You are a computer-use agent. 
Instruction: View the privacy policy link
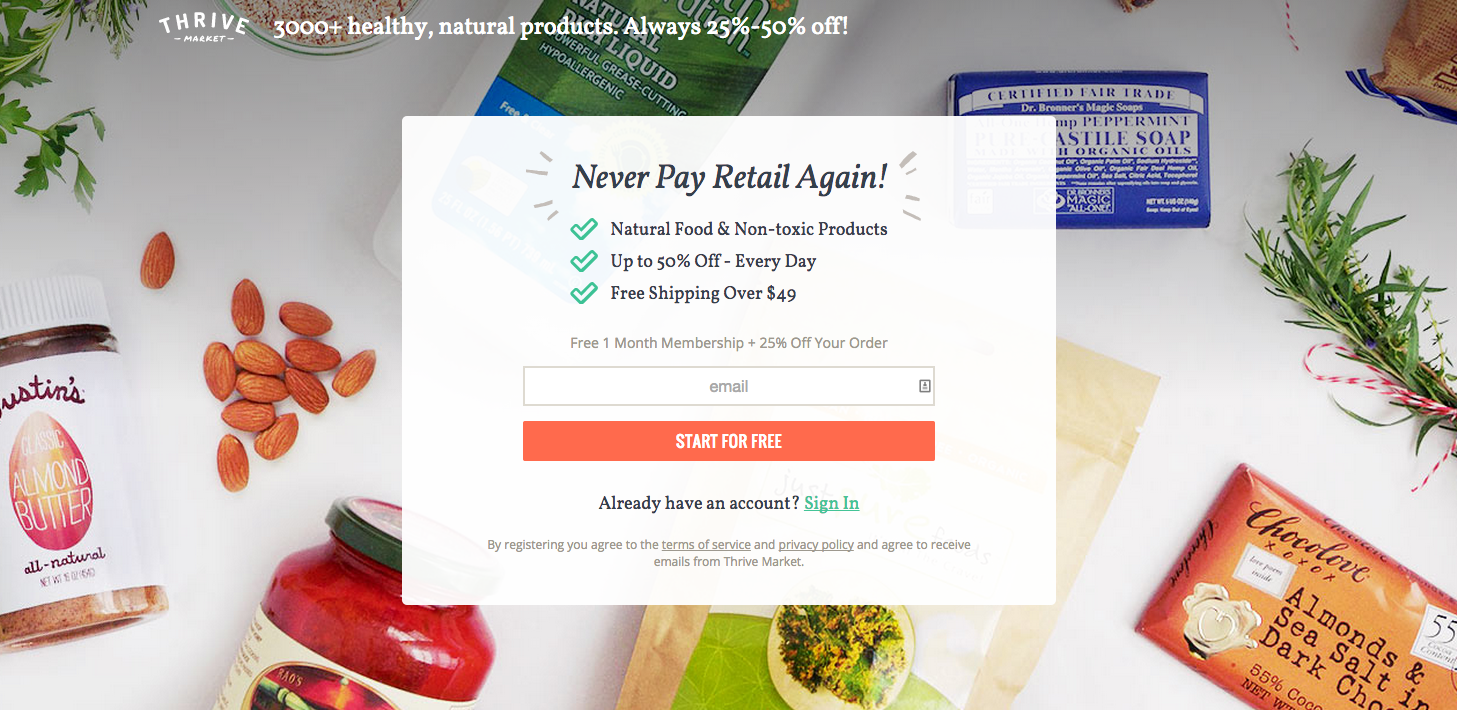816,545
